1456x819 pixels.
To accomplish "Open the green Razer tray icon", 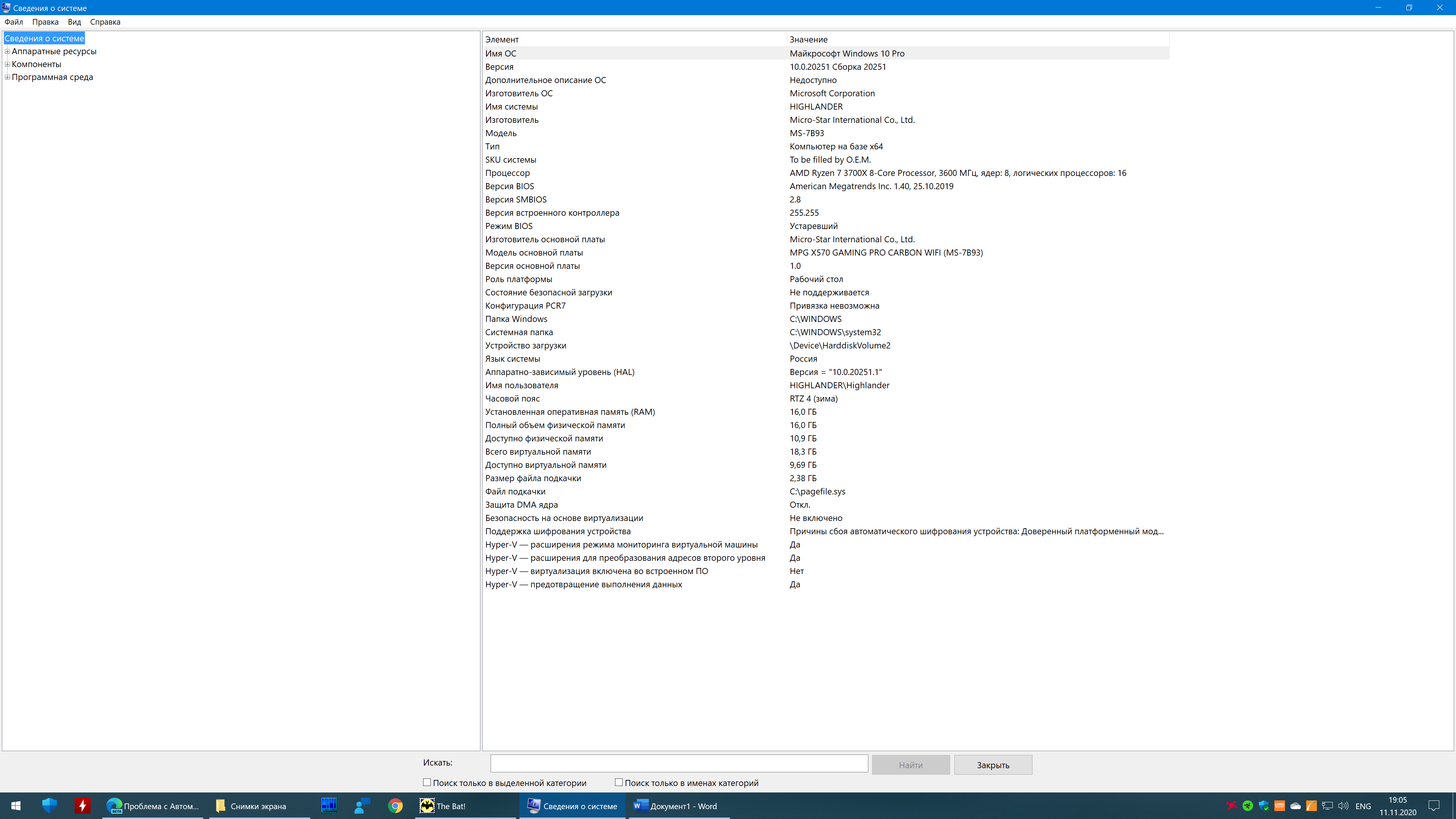I will click(x=1247, y=806).
